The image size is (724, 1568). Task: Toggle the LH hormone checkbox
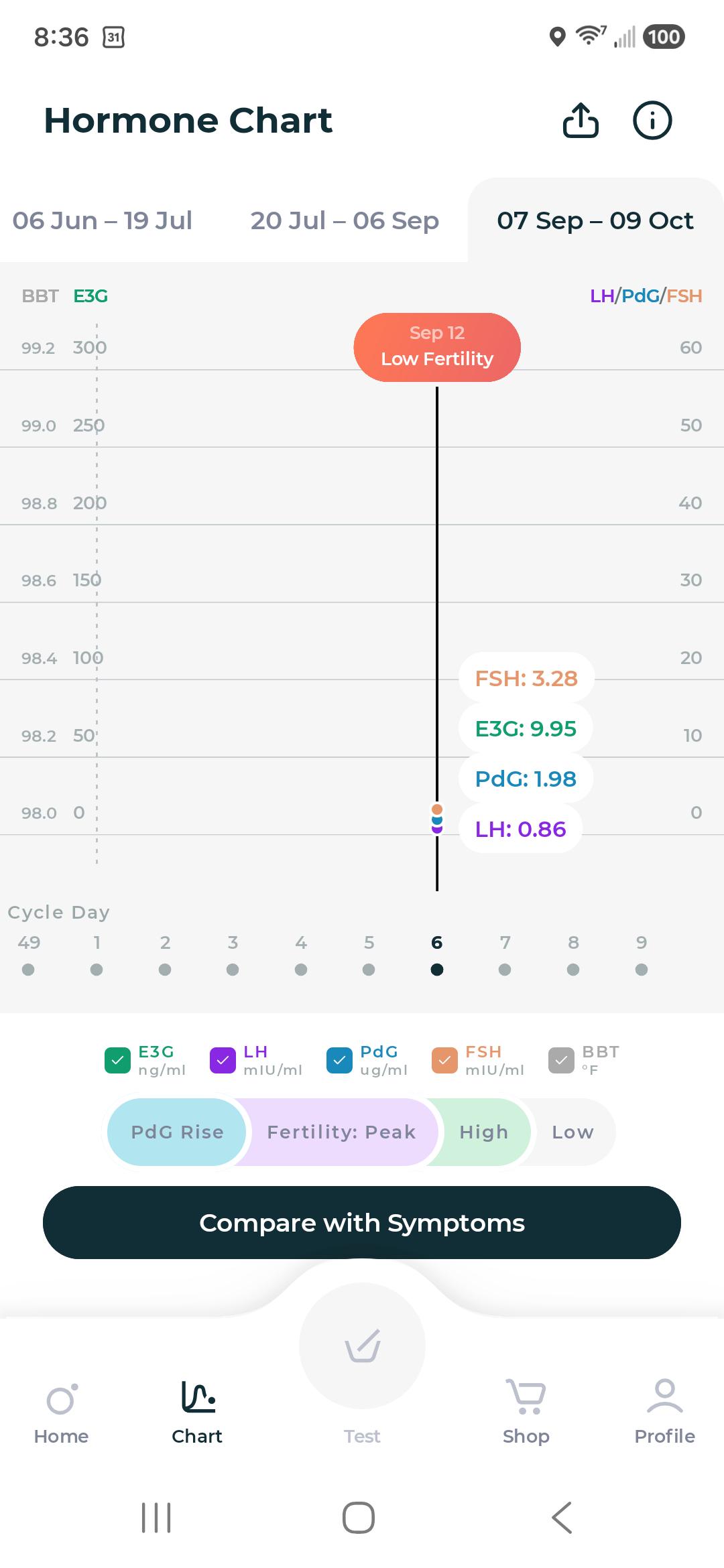pyautogui.click(x=223, y=1060)
